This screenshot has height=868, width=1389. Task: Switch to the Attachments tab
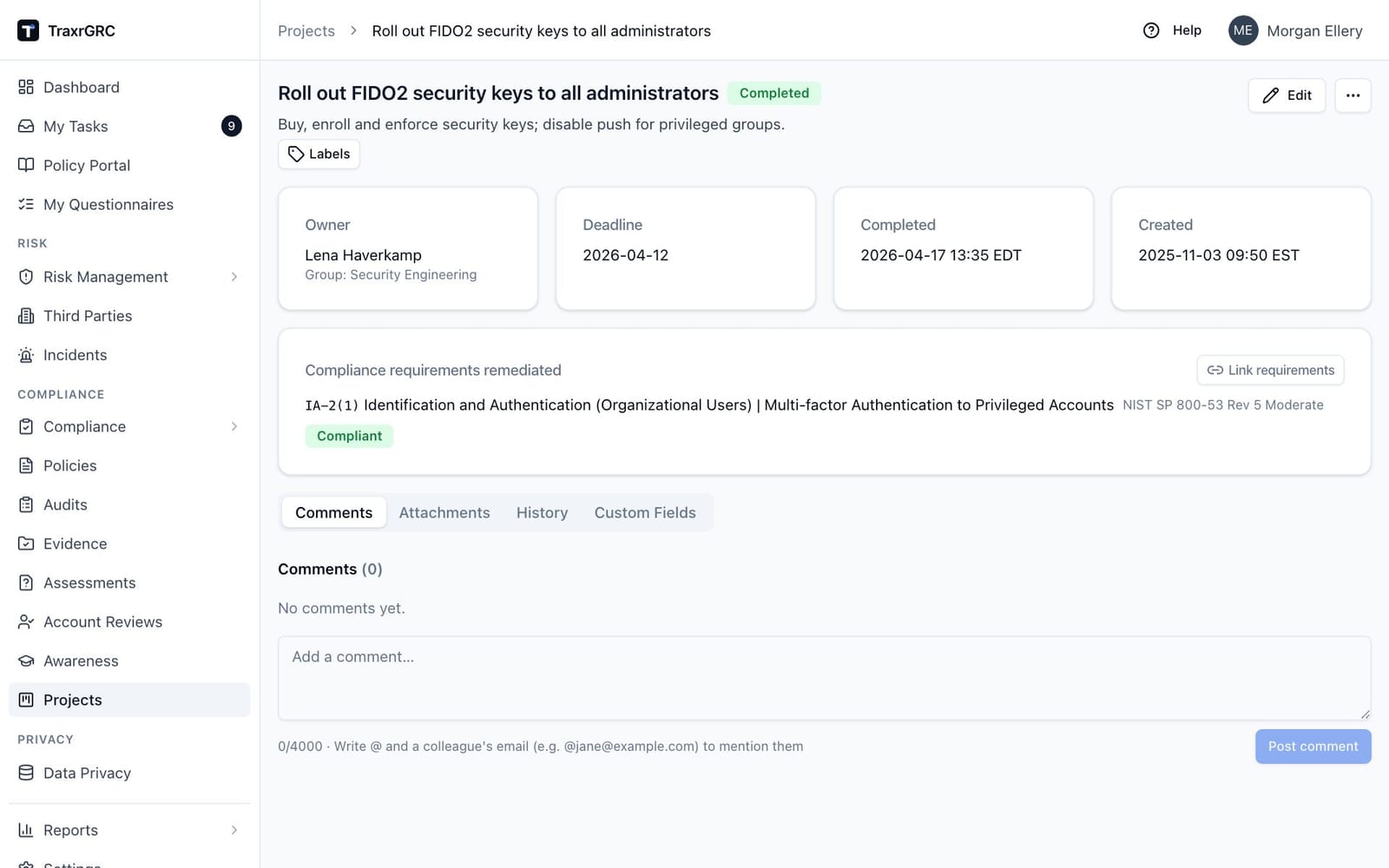(444, 513)
